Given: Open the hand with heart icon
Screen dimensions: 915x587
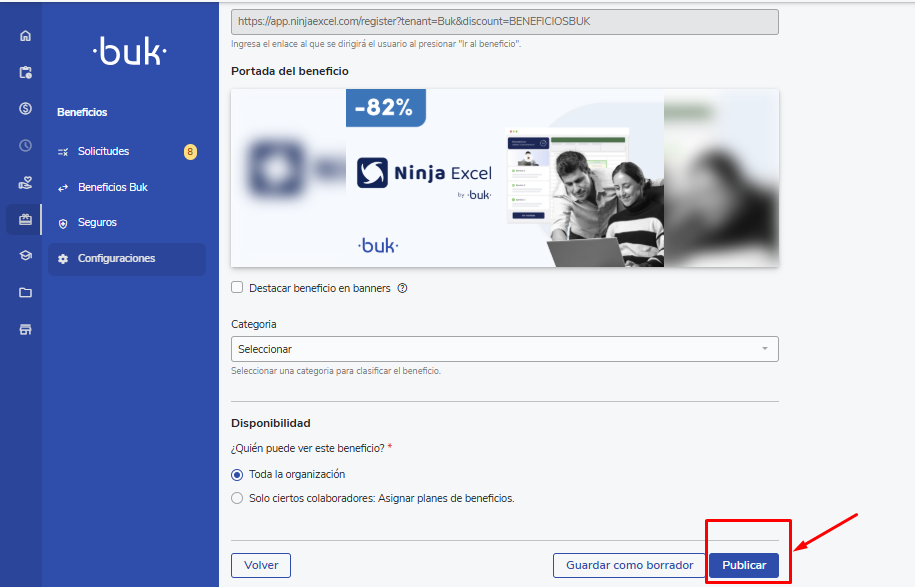Looking at the screenshot, I should tap(25, 183).
